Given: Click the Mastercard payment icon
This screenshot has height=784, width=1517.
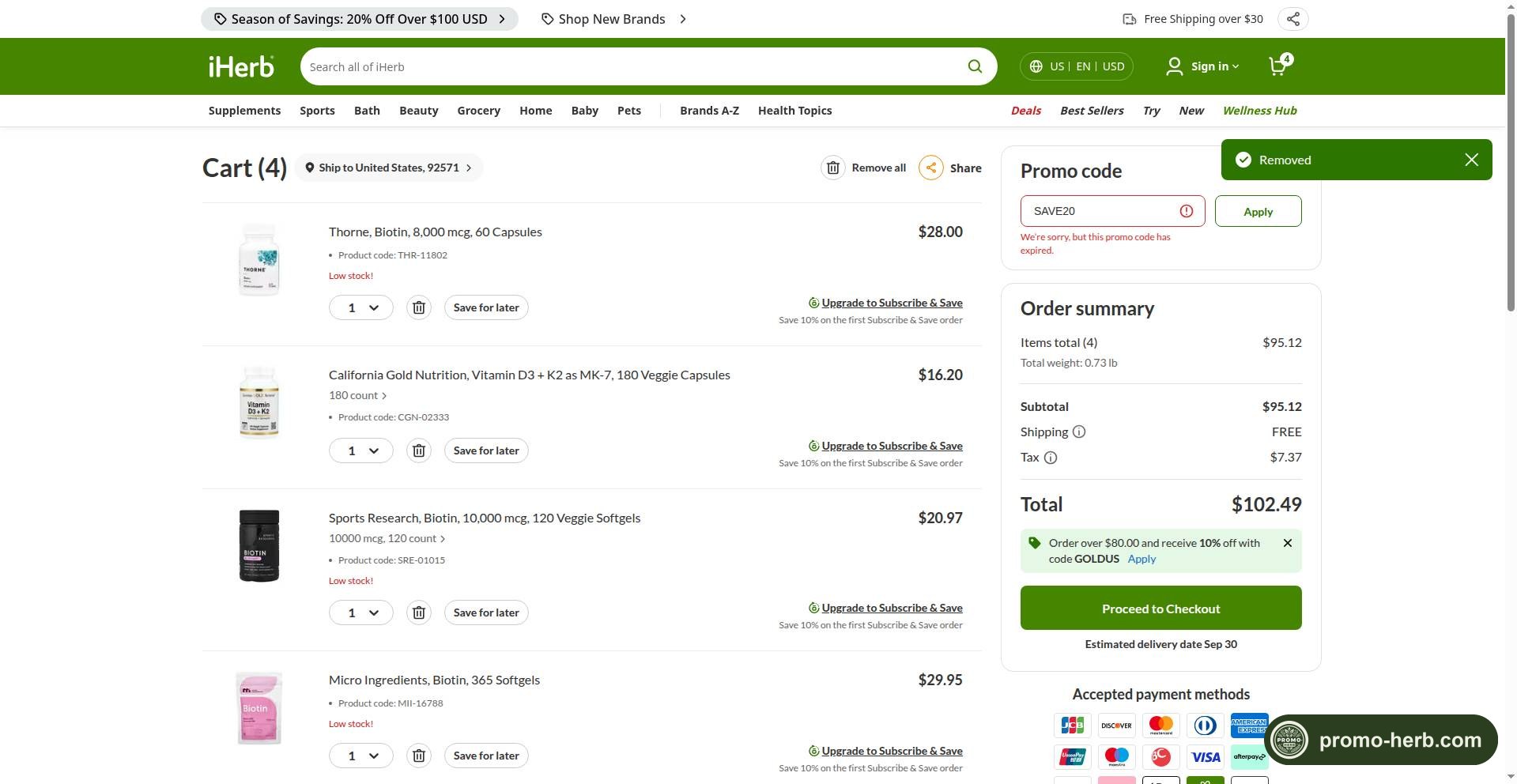Looking at the screenshot, I should pos(1160,725).
